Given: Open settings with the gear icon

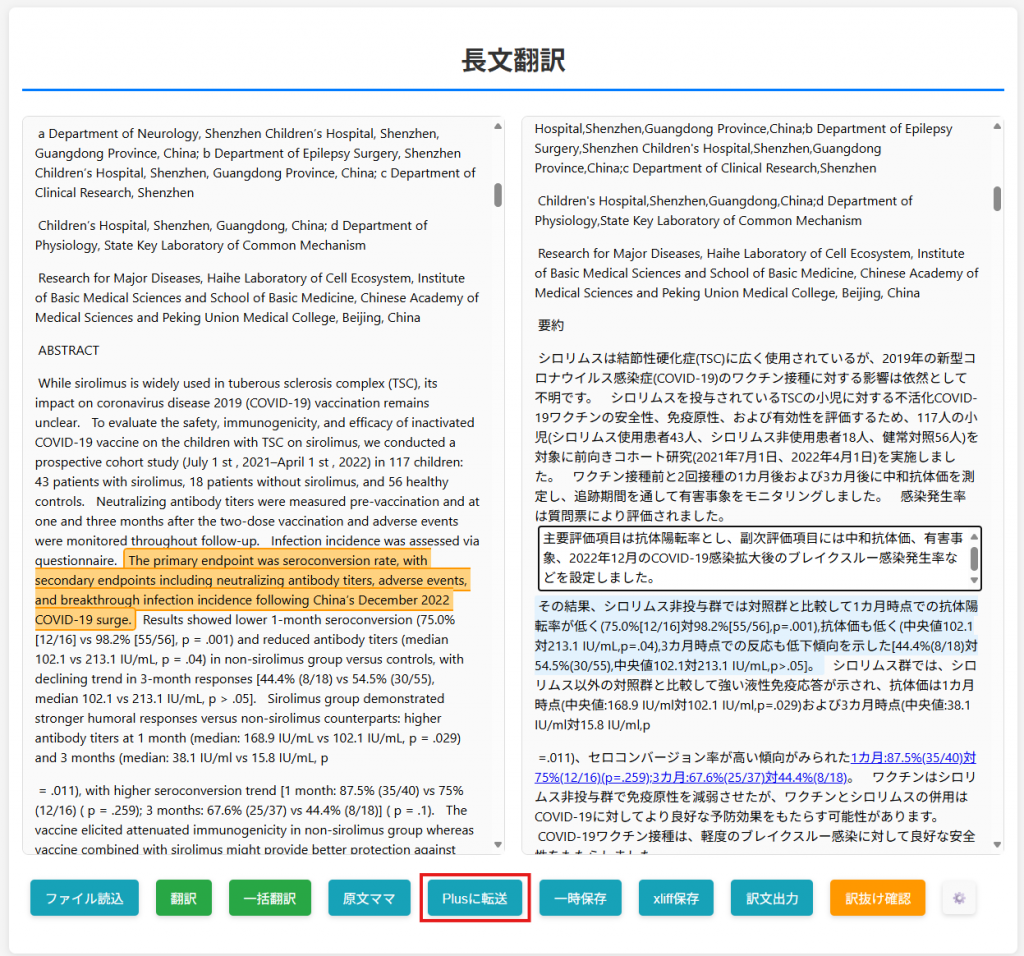Looking at the screenshot, I should click(x=959, y=898).
